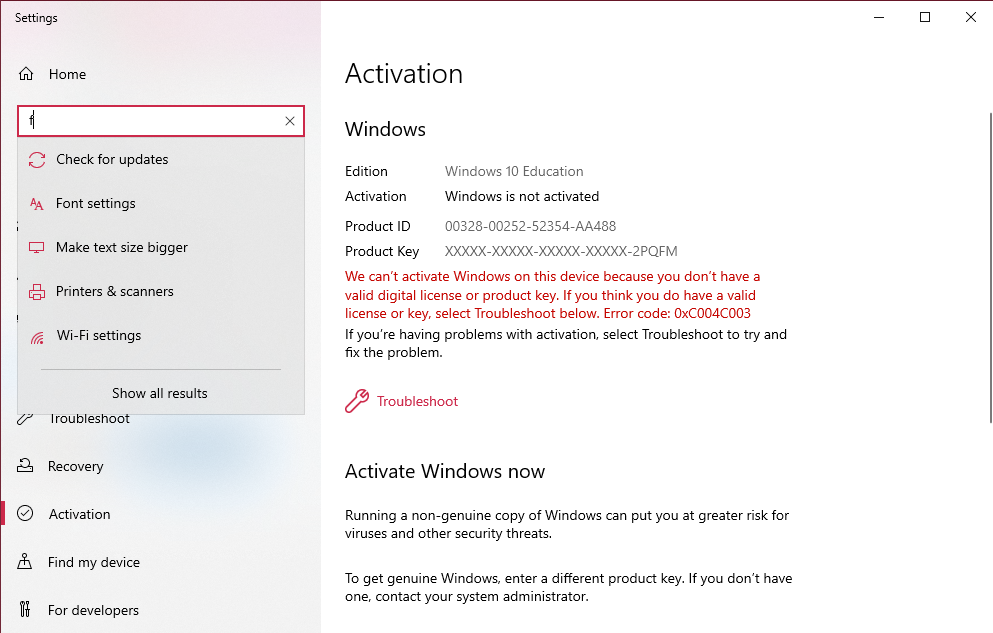Click the text Windows is not activated
The image size is (993, 633).
[522, 196]
